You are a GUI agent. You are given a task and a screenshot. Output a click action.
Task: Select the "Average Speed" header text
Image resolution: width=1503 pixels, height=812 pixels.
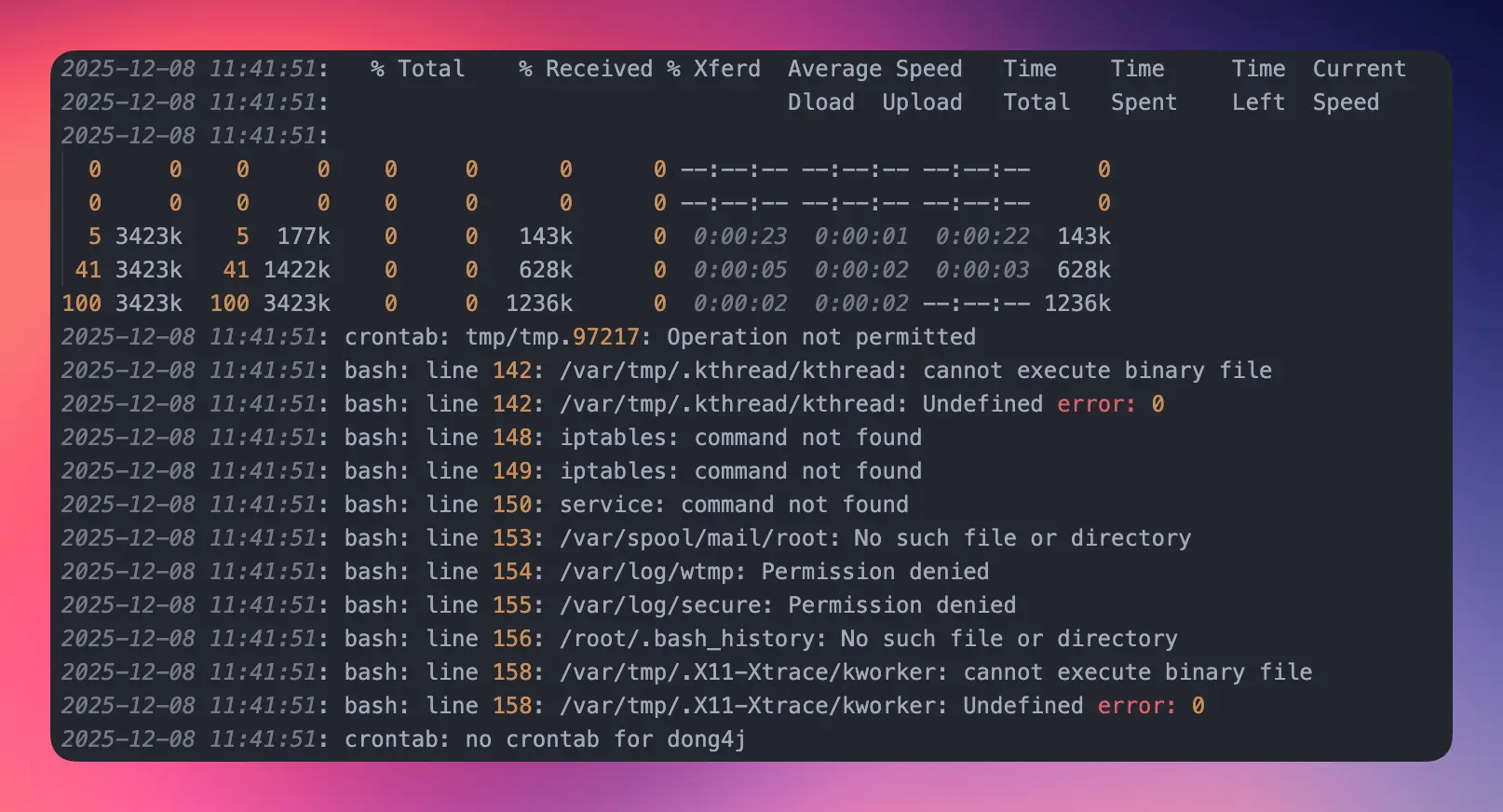(874, 69)
